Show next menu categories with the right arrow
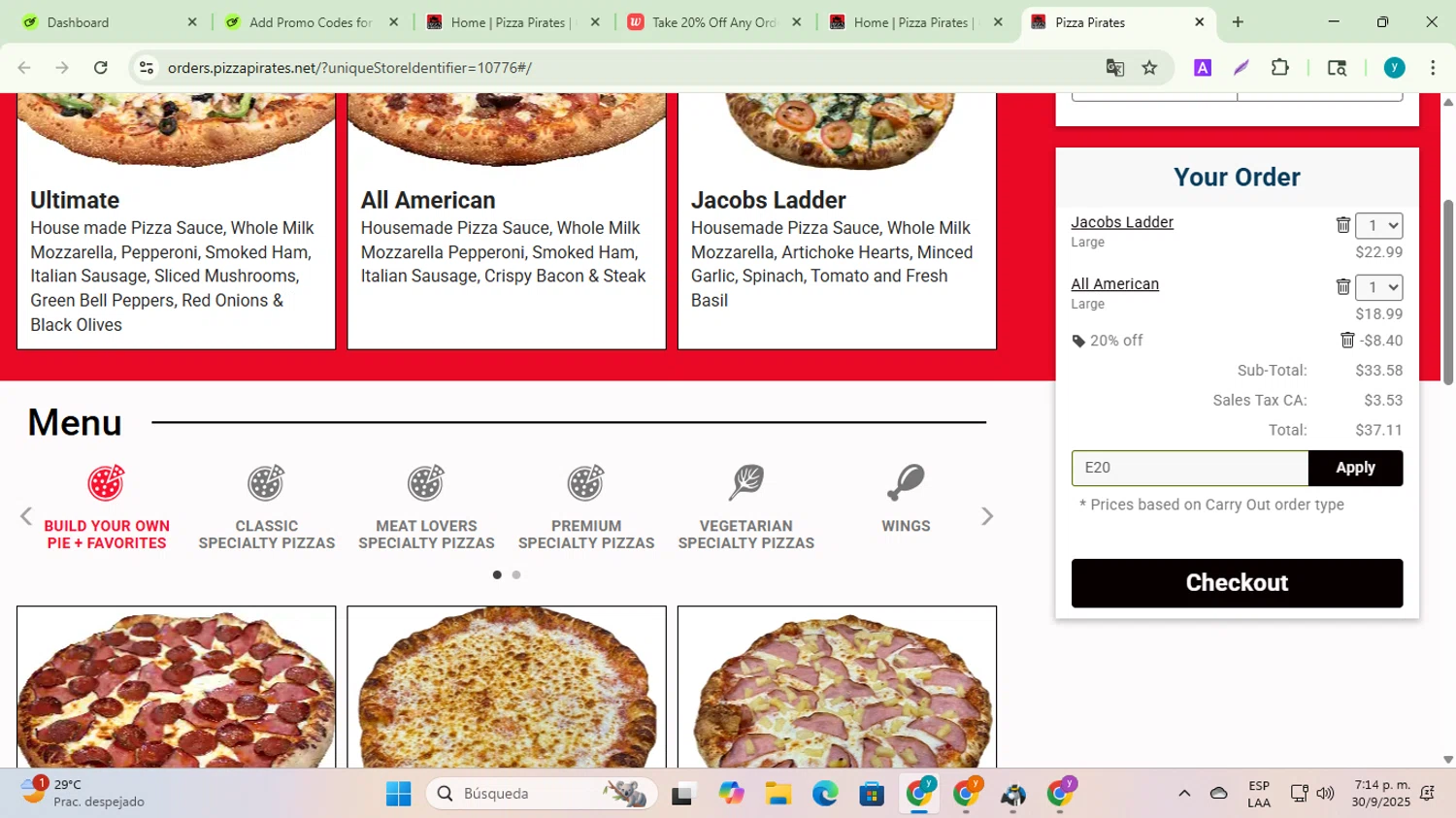 (987, 516)
